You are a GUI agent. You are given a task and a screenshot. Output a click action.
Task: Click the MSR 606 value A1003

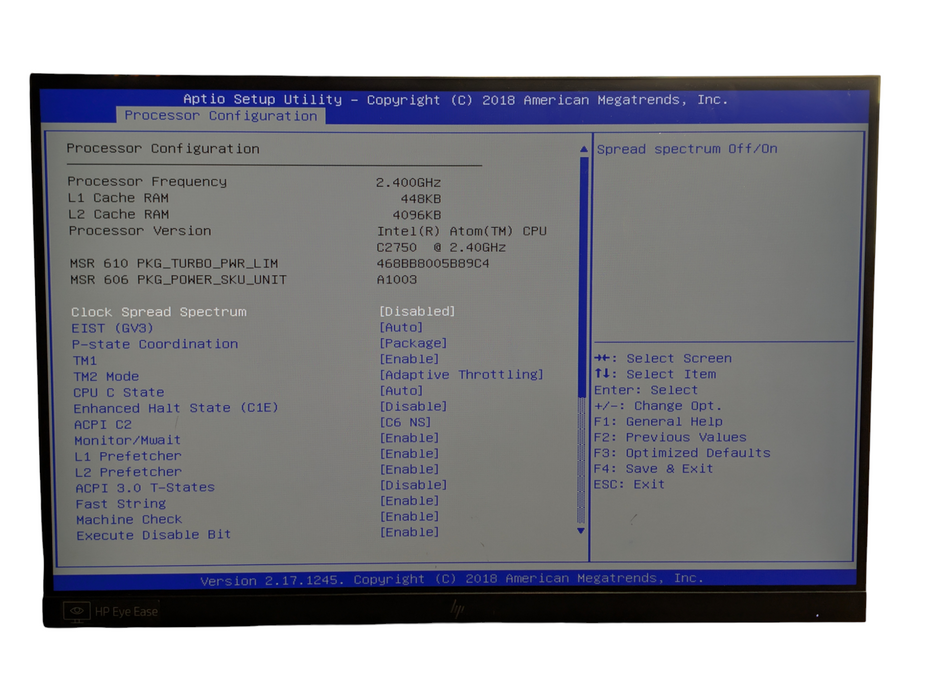(397, 279)
